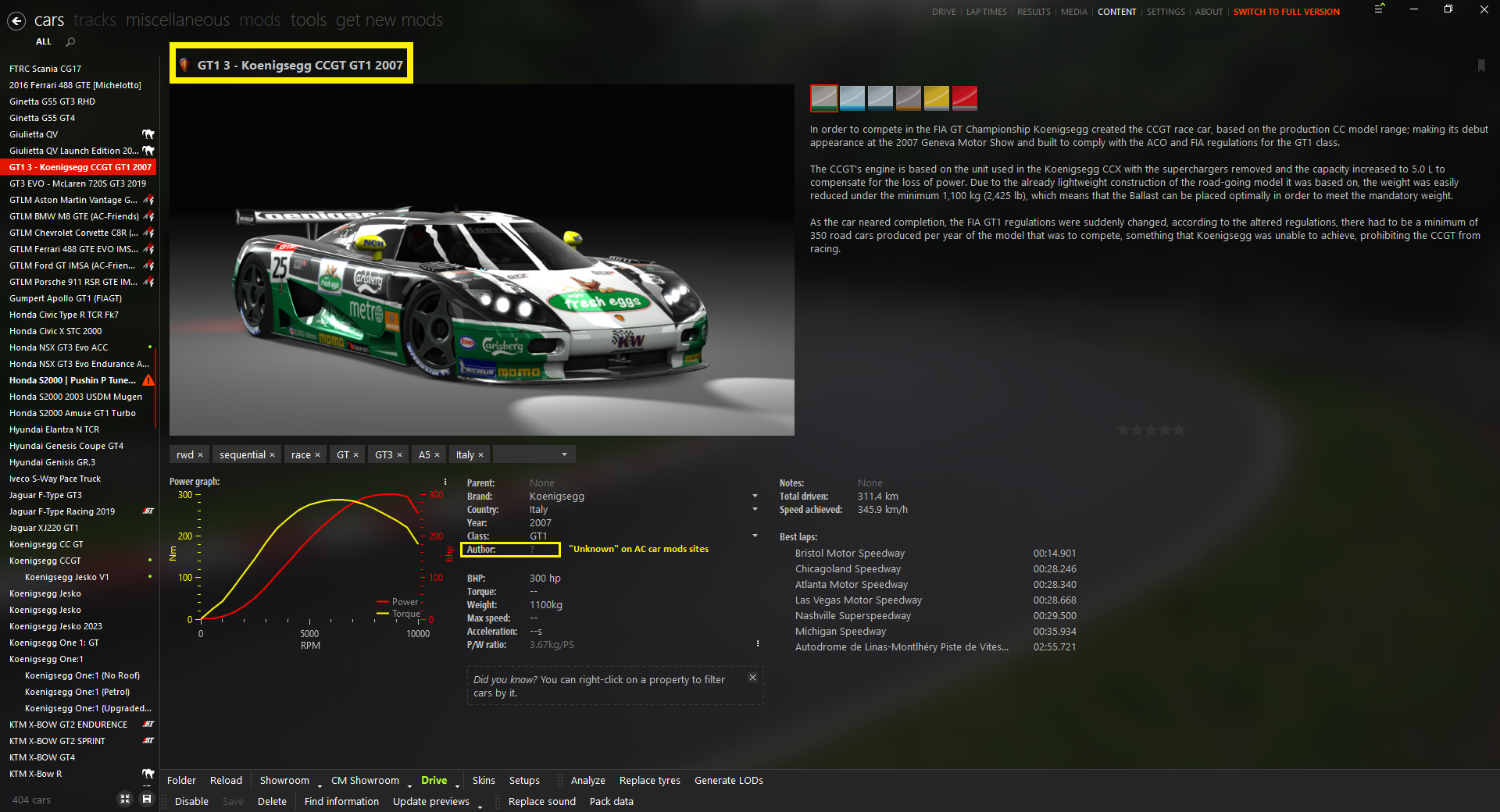Image resolution: width=1500 pixels, height=812 pixels.
Task: Click the ST badge on KTM X-BOW GT2 ENDURANCE
Action: [148, 725]
